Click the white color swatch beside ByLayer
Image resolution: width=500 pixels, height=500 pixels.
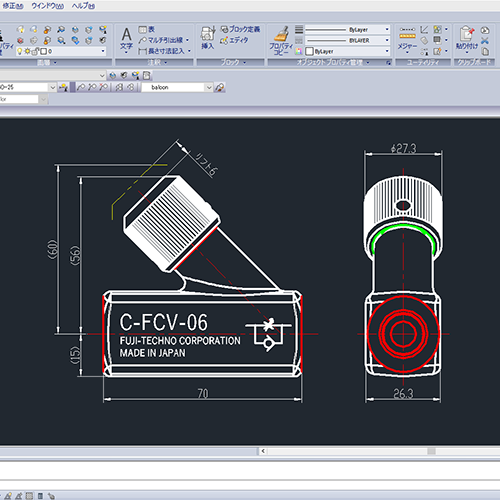click(309, 51)
